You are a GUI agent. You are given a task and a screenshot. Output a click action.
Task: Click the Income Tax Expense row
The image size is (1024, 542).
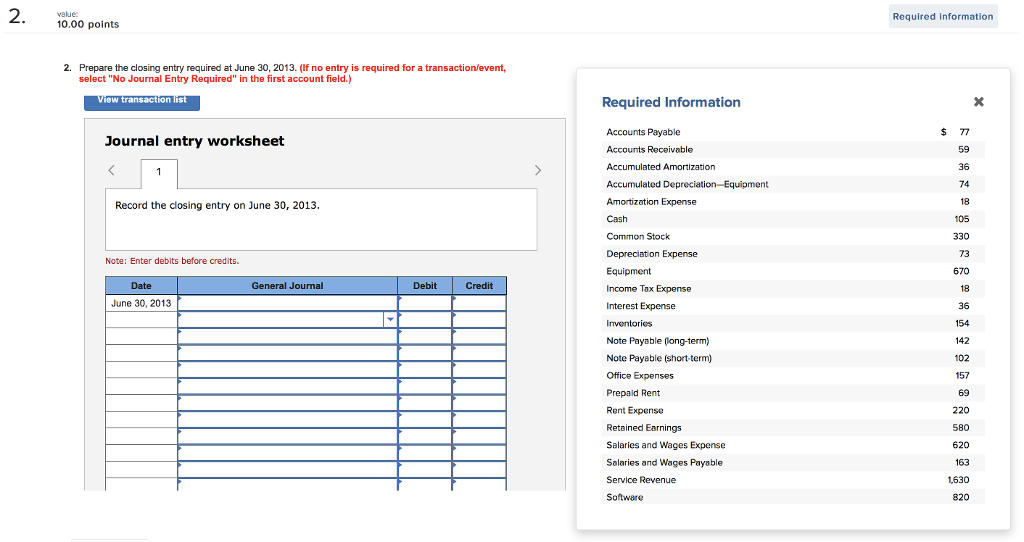coord(793,289)
